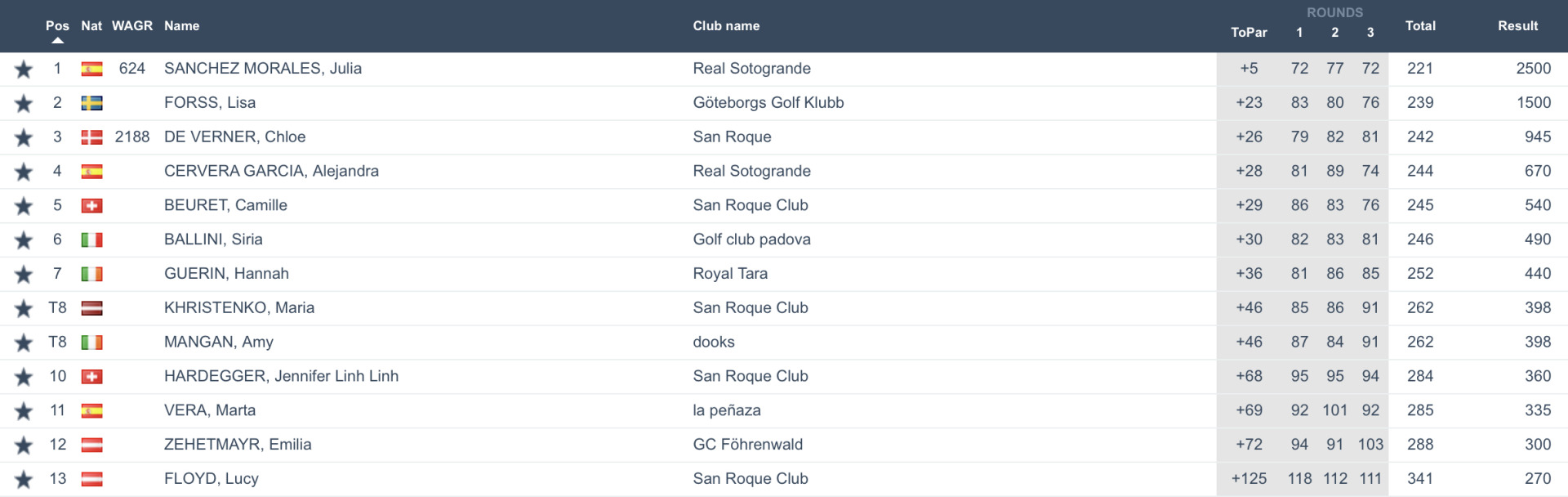The width and height of the screenshot is (1568, 497).
Task: Favorite Marta Vera using star icon
Action: [24, 411]
